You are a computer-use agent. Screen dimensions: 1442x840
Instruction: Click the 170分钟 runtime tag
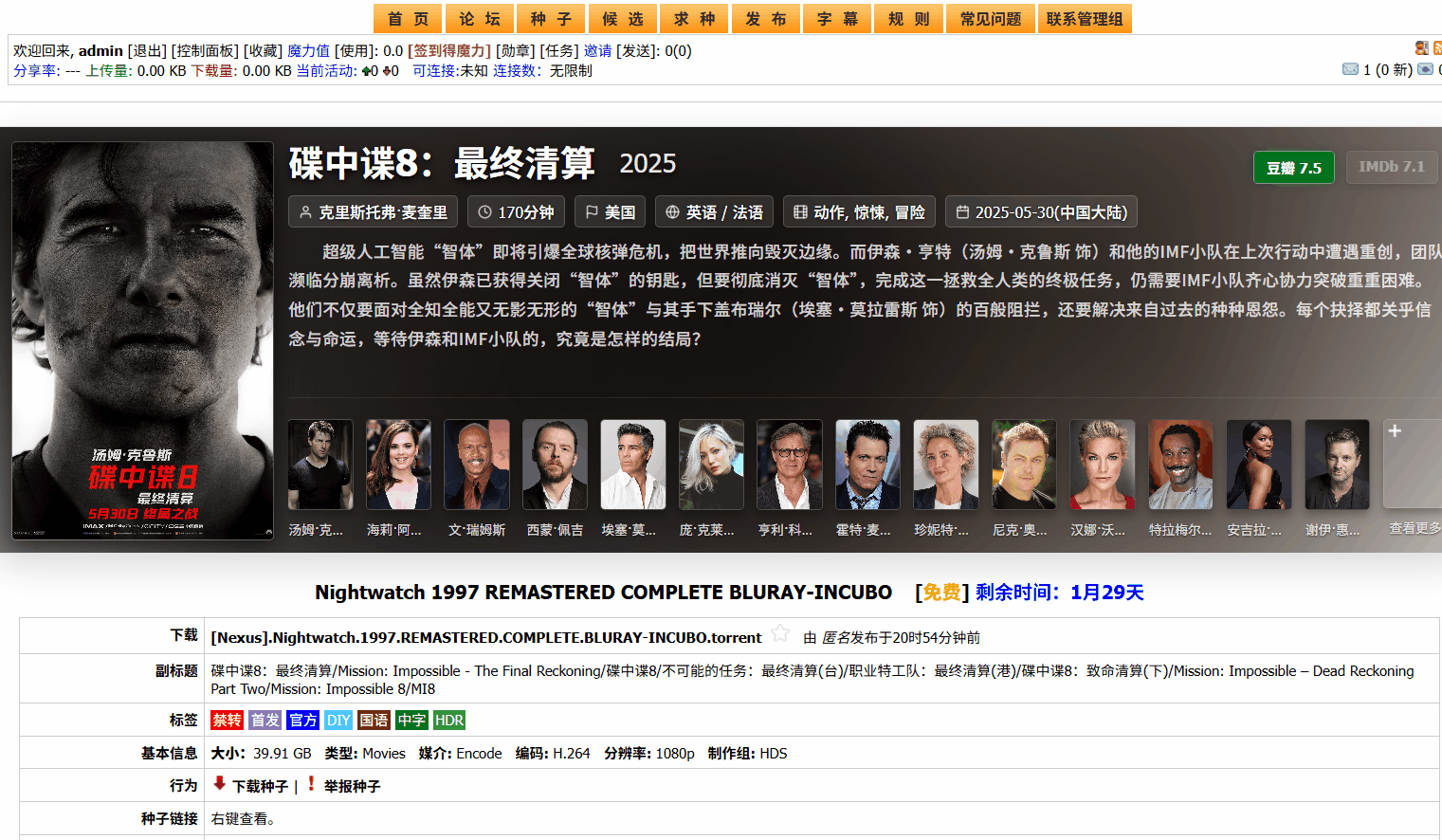[x=516, y=211]
